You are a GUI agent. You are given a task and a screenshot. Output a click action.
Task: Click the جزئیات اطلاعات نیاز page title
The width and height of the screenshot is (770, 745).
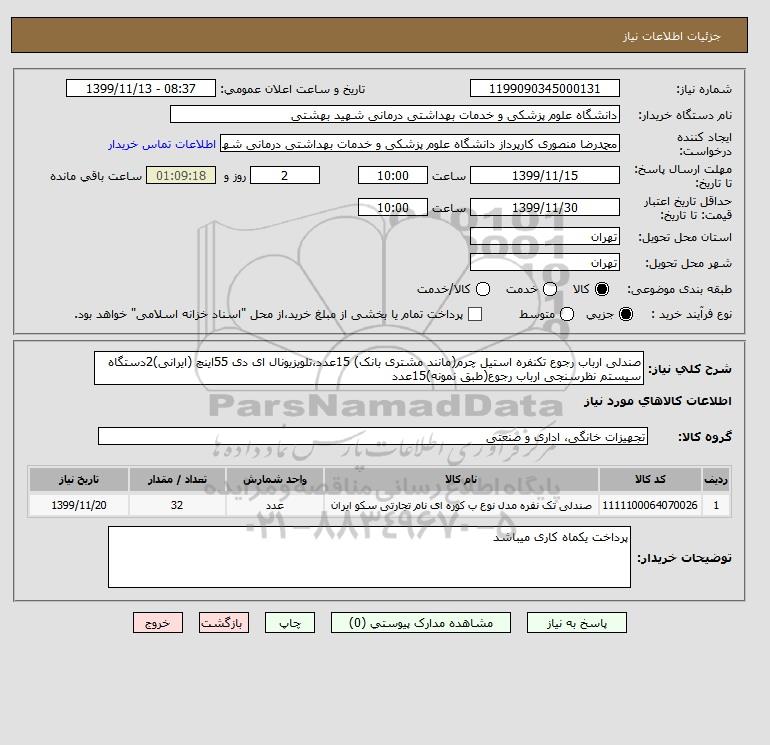pos(671,36)
